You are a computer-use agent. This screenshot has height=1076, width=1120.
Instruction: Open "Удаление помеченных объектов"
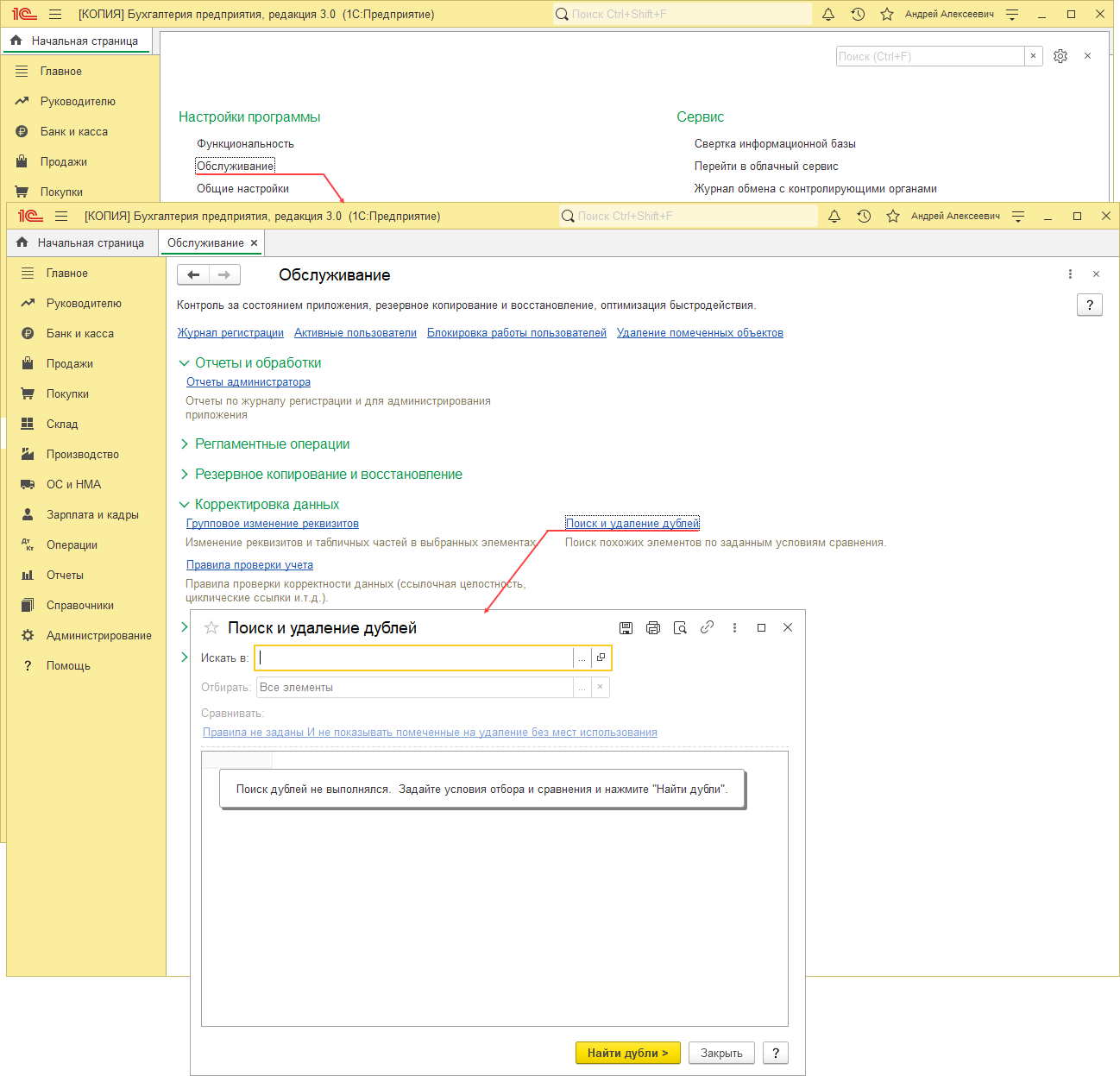[700, 333]
